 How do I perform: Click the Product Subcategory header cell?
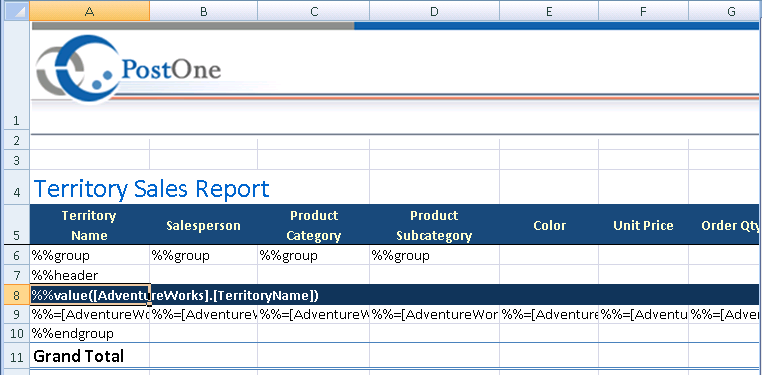click(x=434, y=225)
